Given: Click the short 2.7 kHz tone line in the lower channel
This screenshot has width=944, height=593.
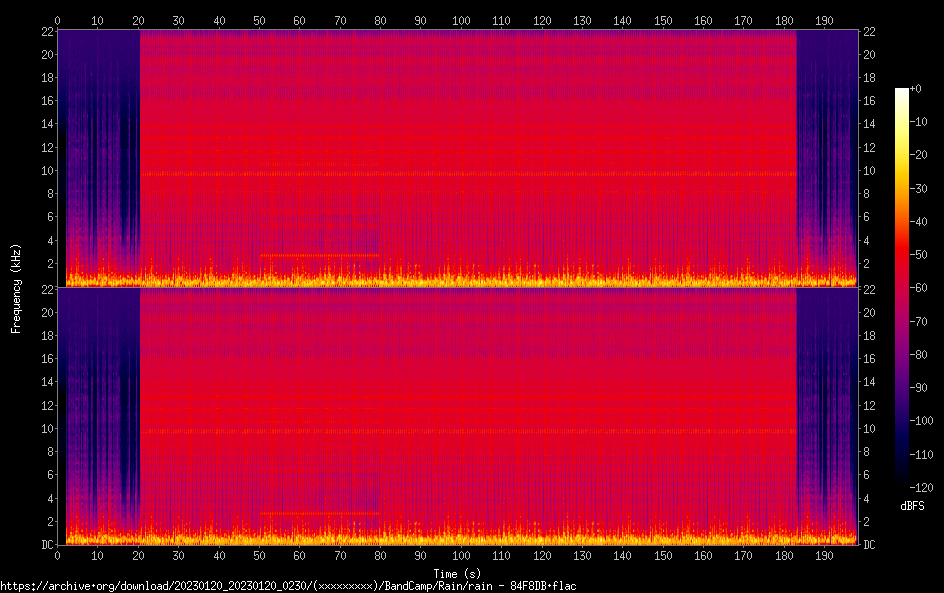Looking at the screenshot, I should pos(319,513).
